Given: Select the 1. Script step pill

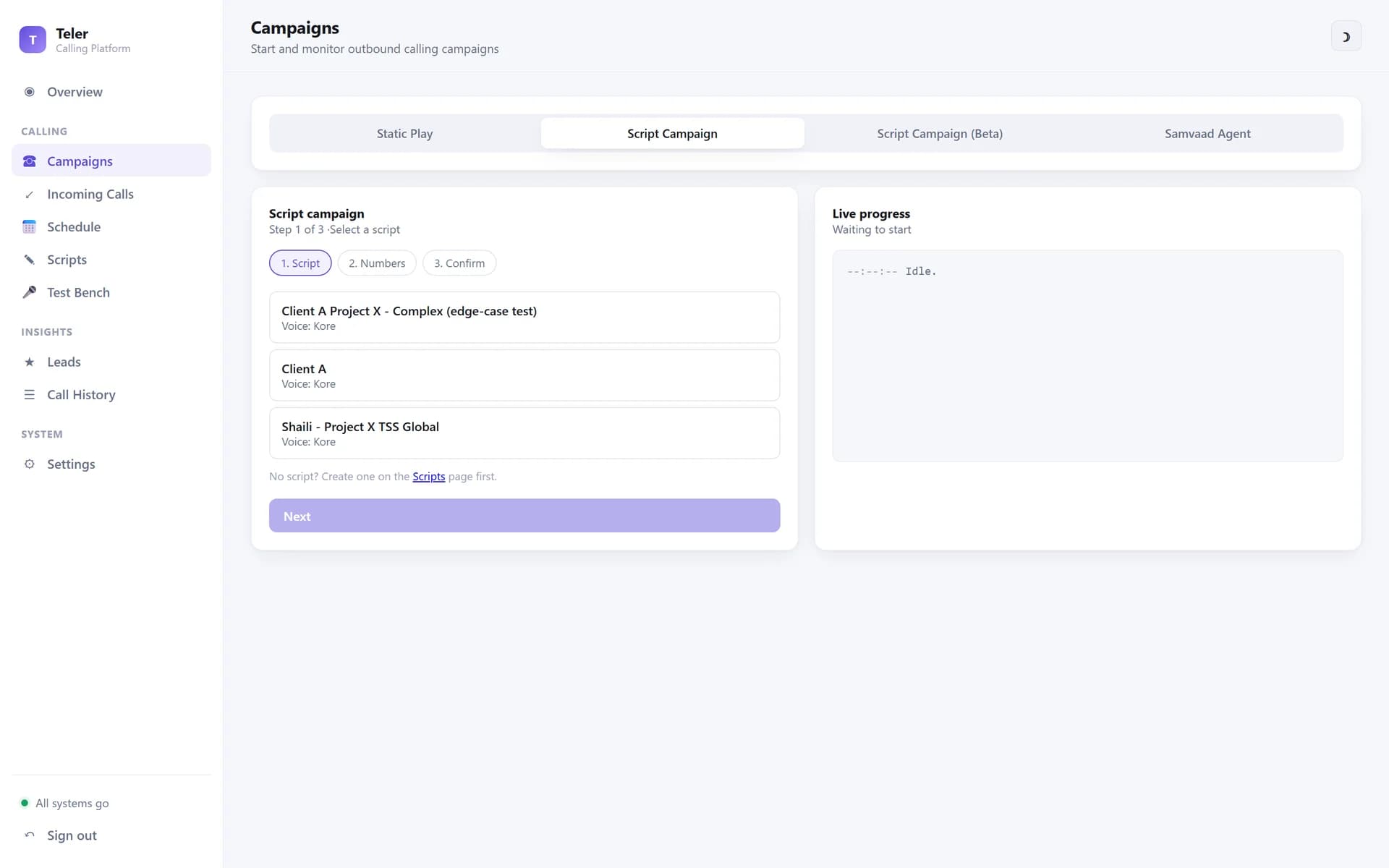Looking at the screenshot, I should [300, 263].
